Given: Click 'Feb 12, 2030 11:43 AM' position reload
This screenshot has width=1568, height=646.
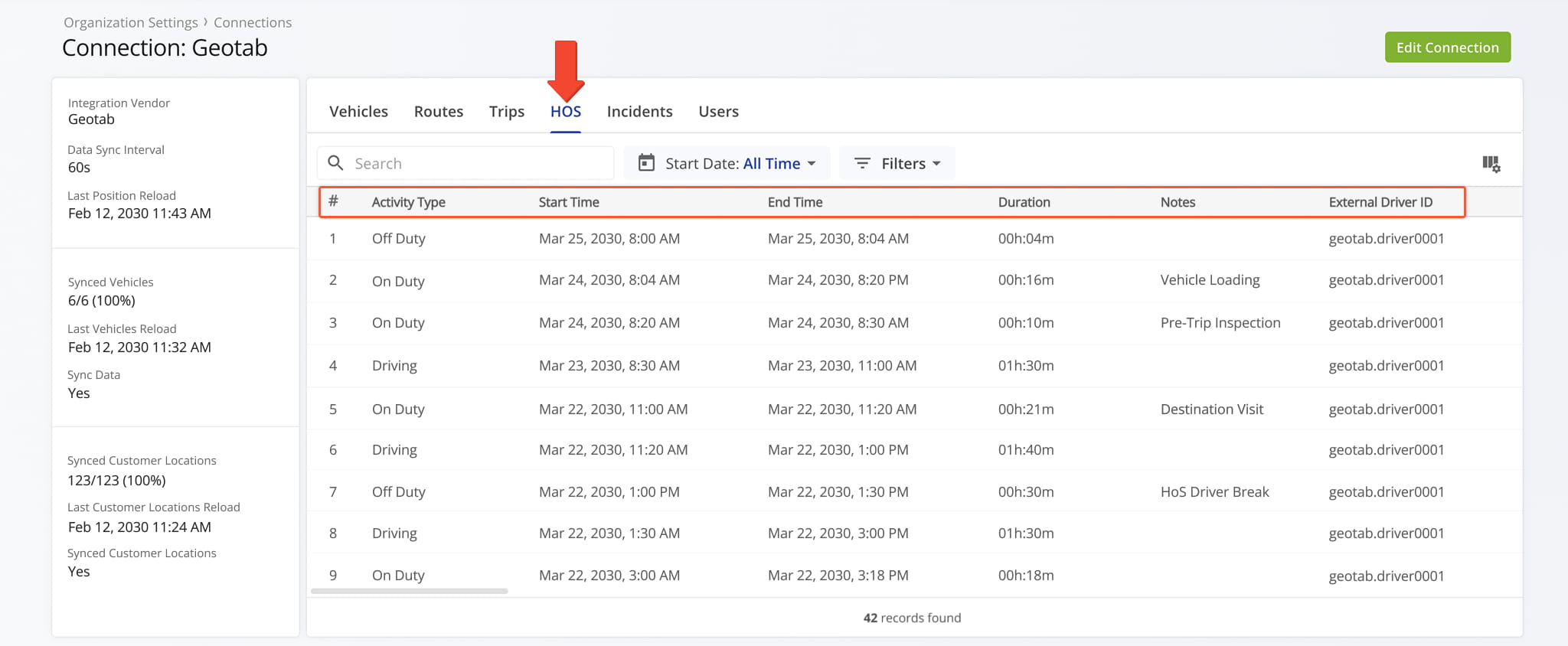Looking at the screenshot, I should (139, 214).
